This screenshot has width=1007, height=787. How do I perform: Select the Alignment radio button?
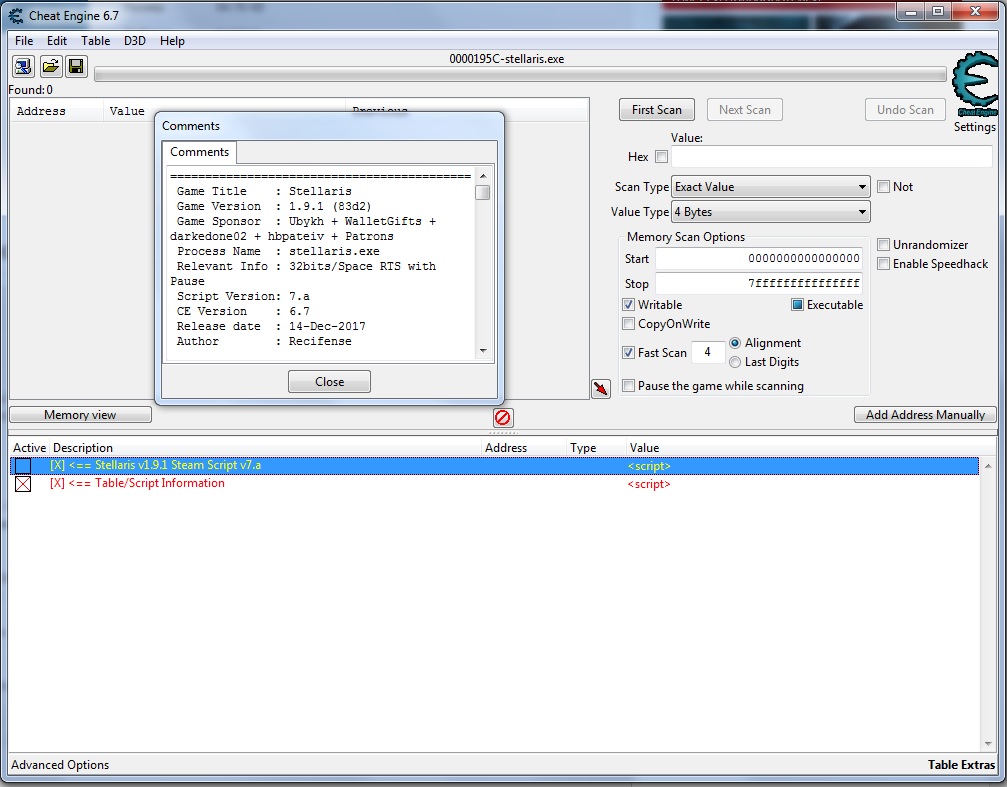(x=735, y=343)
